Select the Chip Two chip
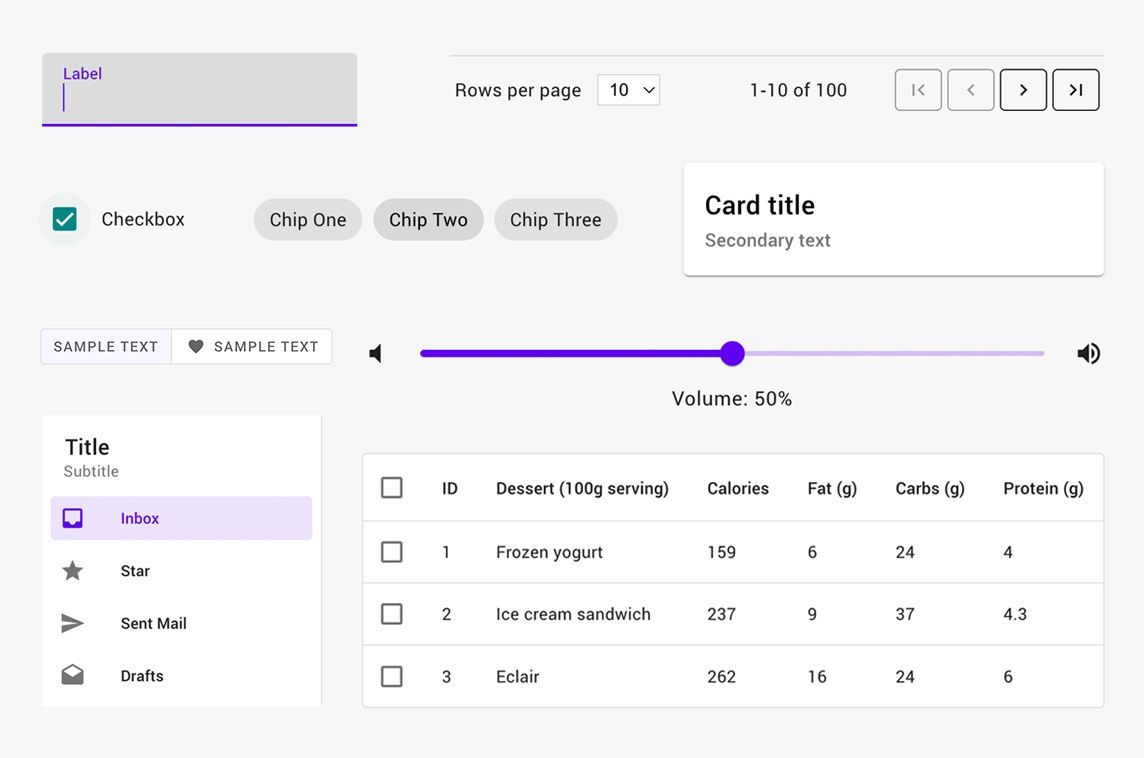The image size is (1144, 758). (x=428, y=220)
